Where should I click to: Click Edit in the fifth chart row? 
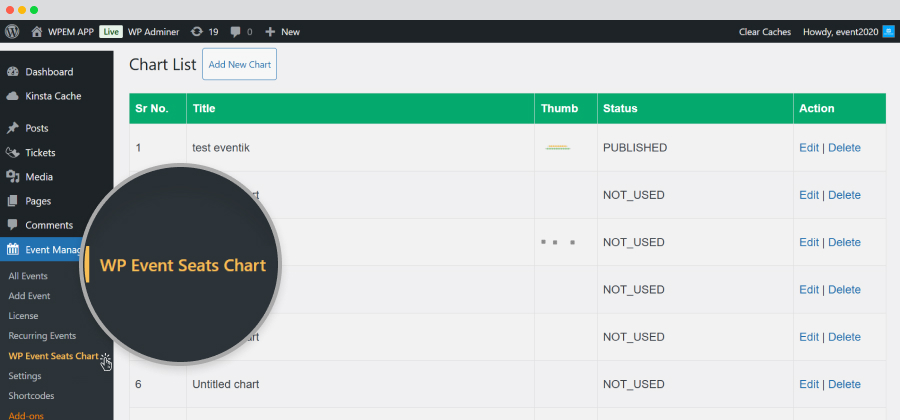[809, 337]
